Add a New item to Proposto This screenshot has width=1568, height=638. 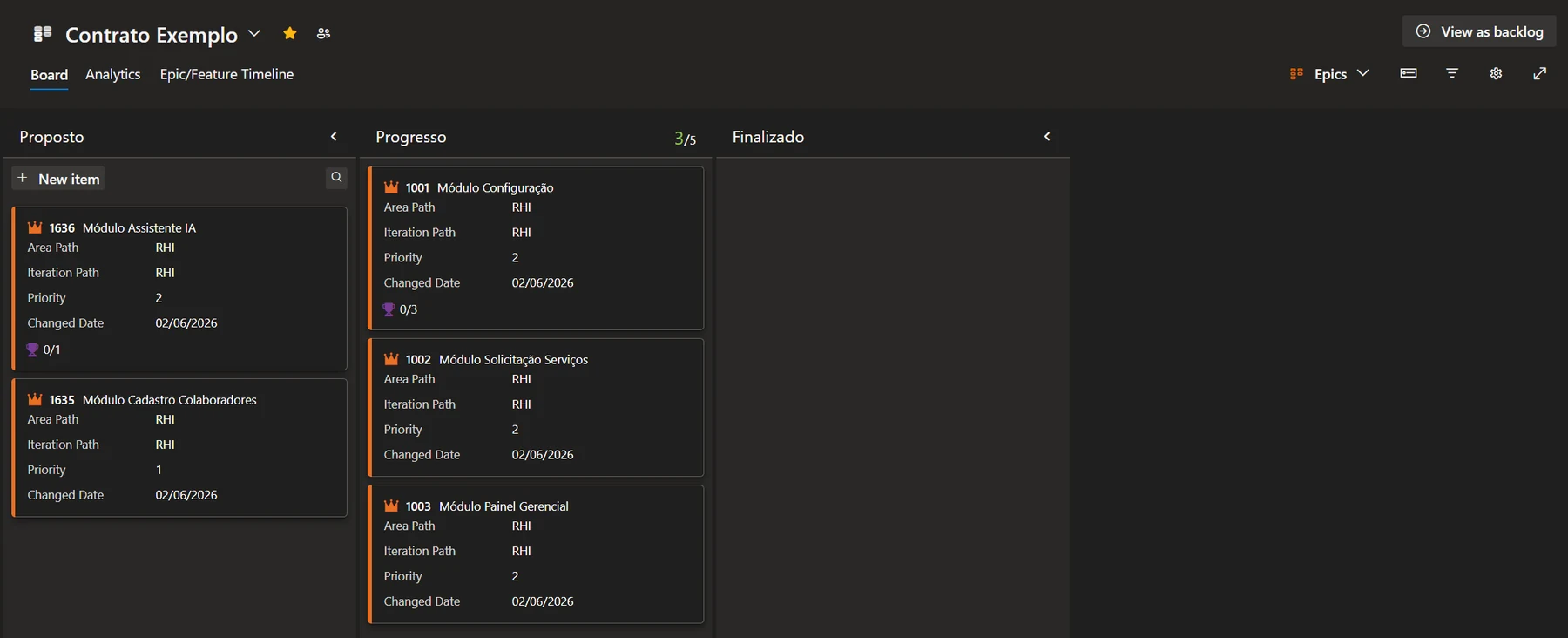(x=58, y=179)
